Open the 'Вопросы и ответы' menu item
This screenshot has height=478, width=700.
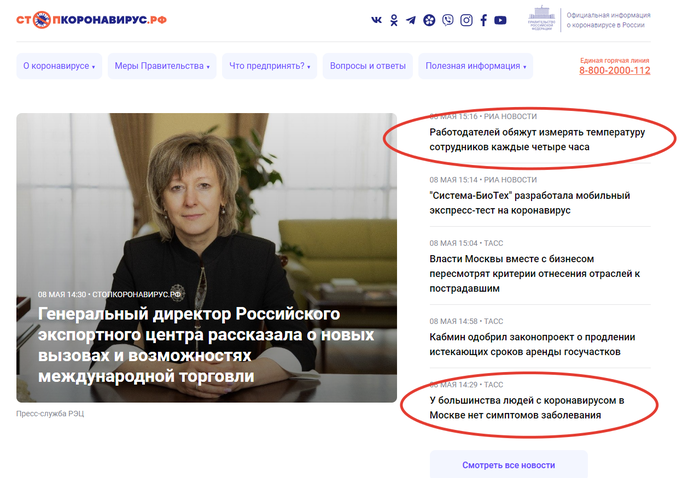tap(368, 66)
